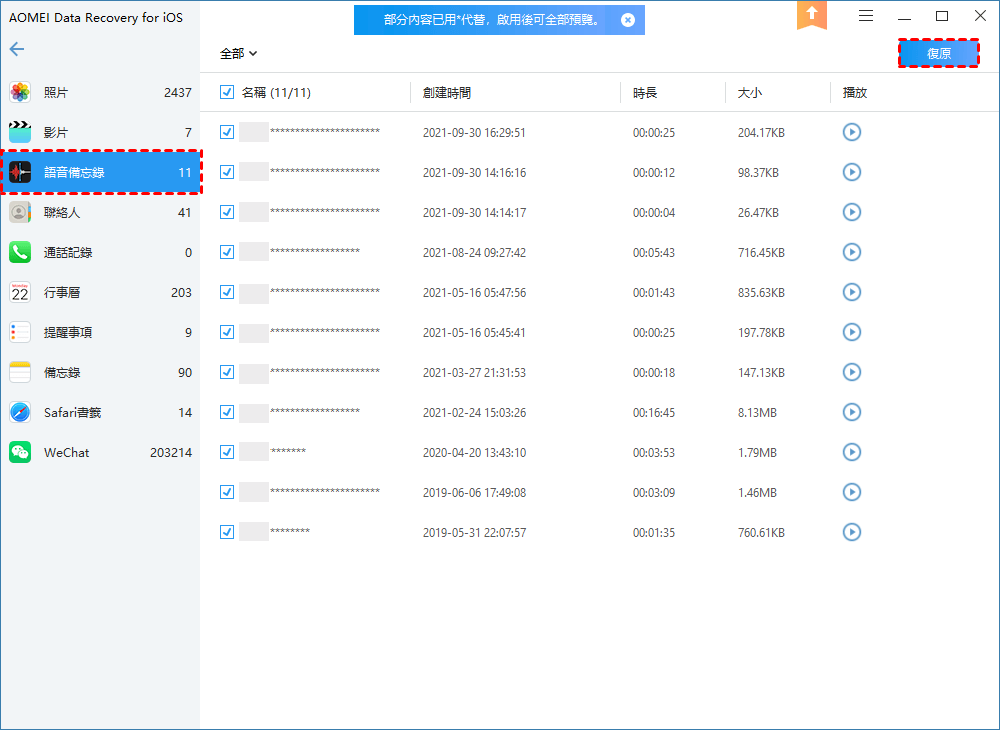Expand the 全部 filter dropdown
The width and height of the screenshot is (1000, 730).
coord(239,54)
